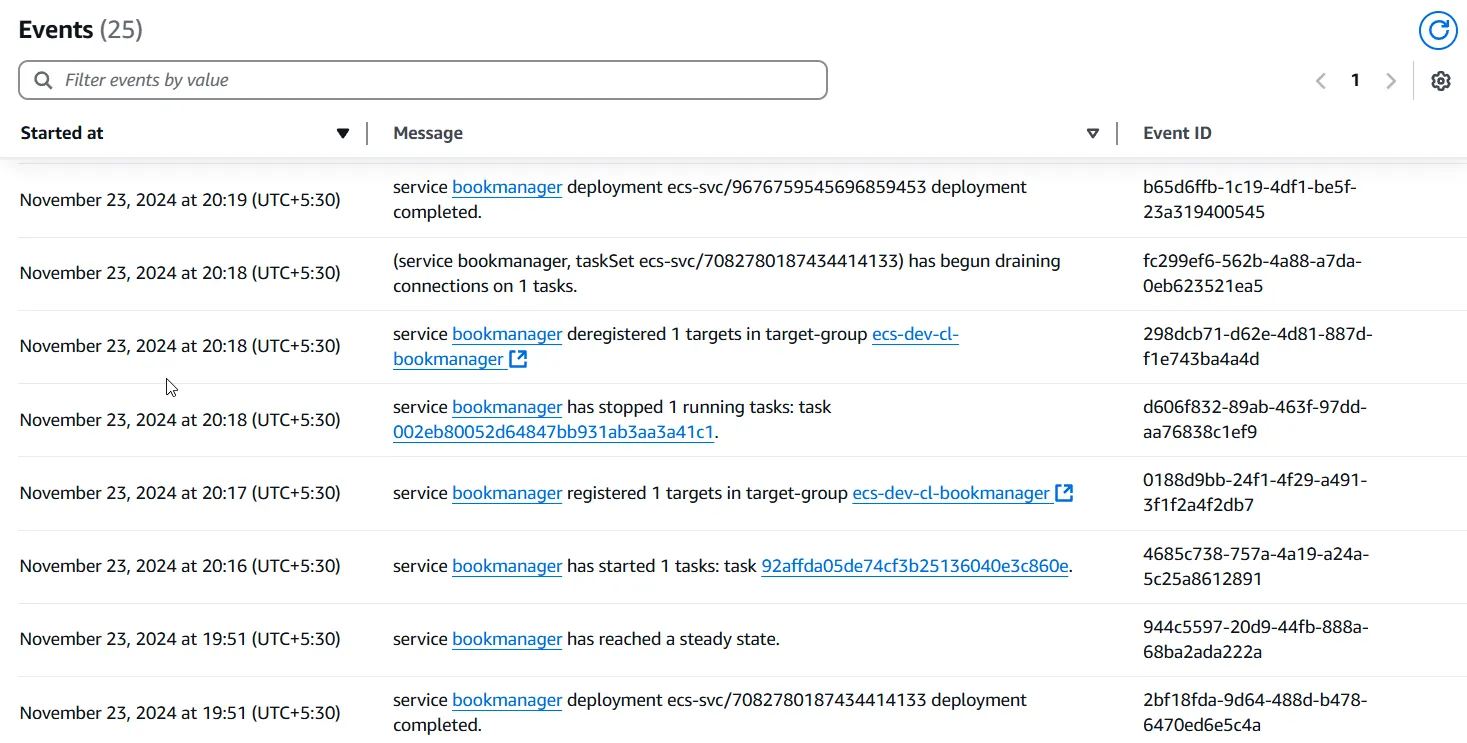This screenshot has height=743, width=1467.
Task: Click the Event ID column header
Action: pos(1177,133)
